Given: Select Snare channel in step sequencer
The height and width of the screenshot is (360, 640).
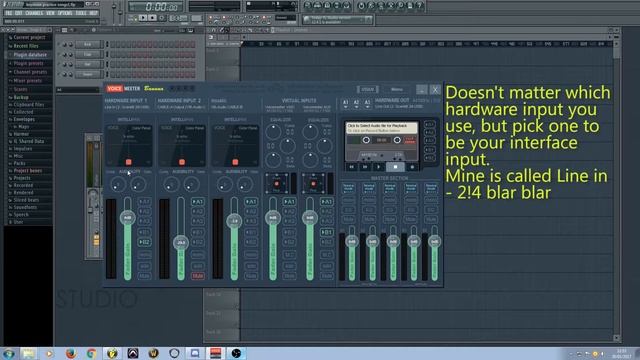Looking at the screenshot, I should [x=88, y=74].
